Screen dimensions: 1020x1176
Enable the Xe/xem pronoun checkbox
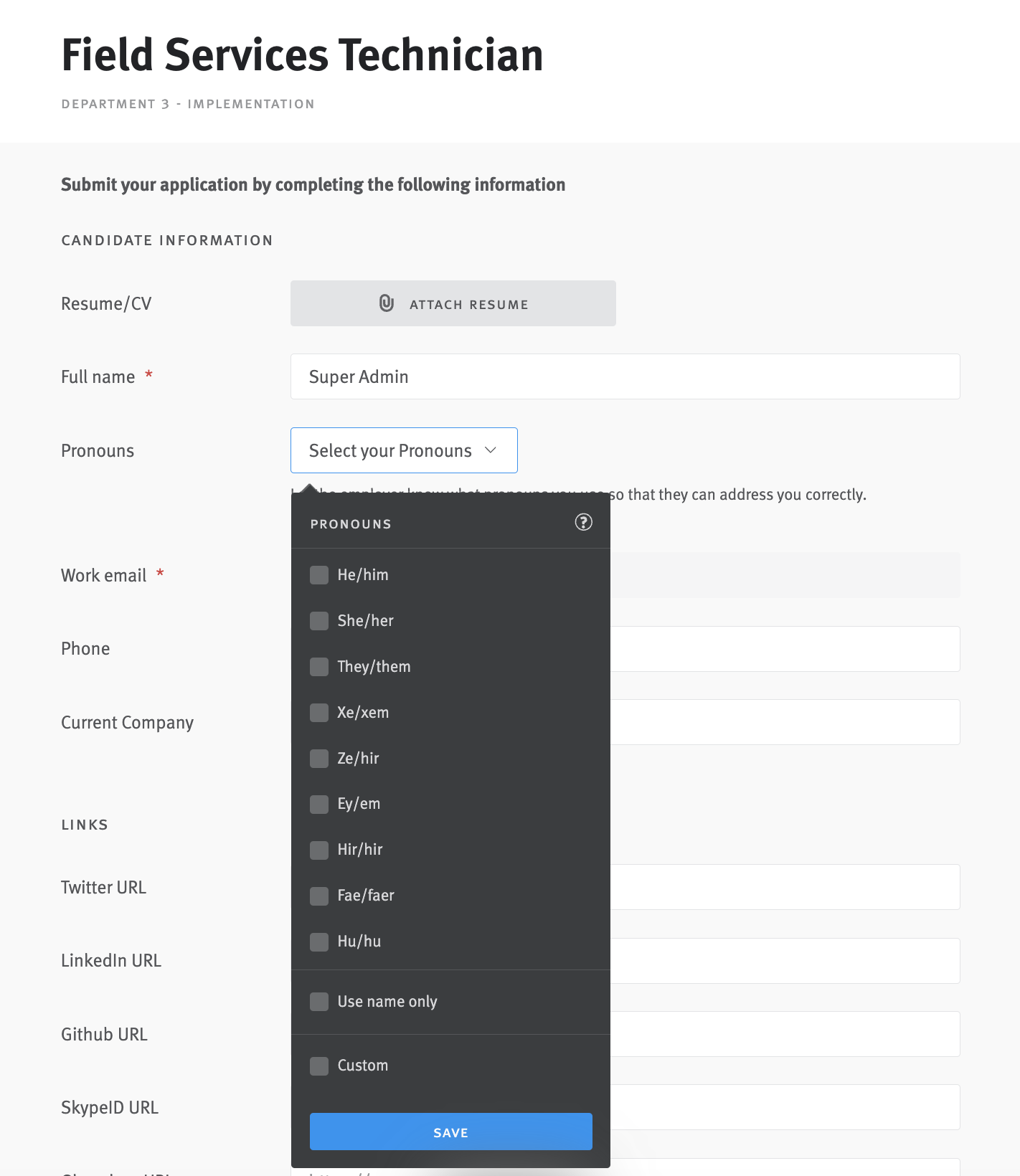pos(319,713)
